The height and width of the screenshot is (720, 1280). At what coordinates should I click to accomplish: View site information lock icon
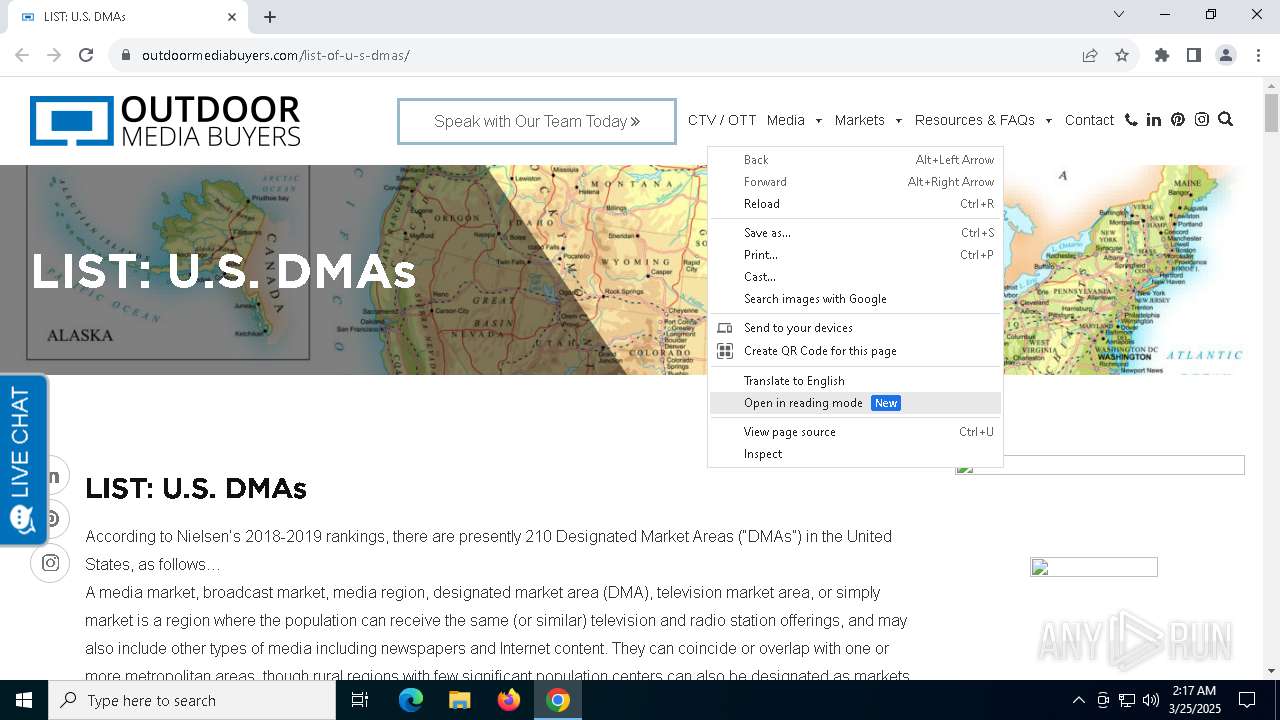pyautogui.click(x=125, y=55)
